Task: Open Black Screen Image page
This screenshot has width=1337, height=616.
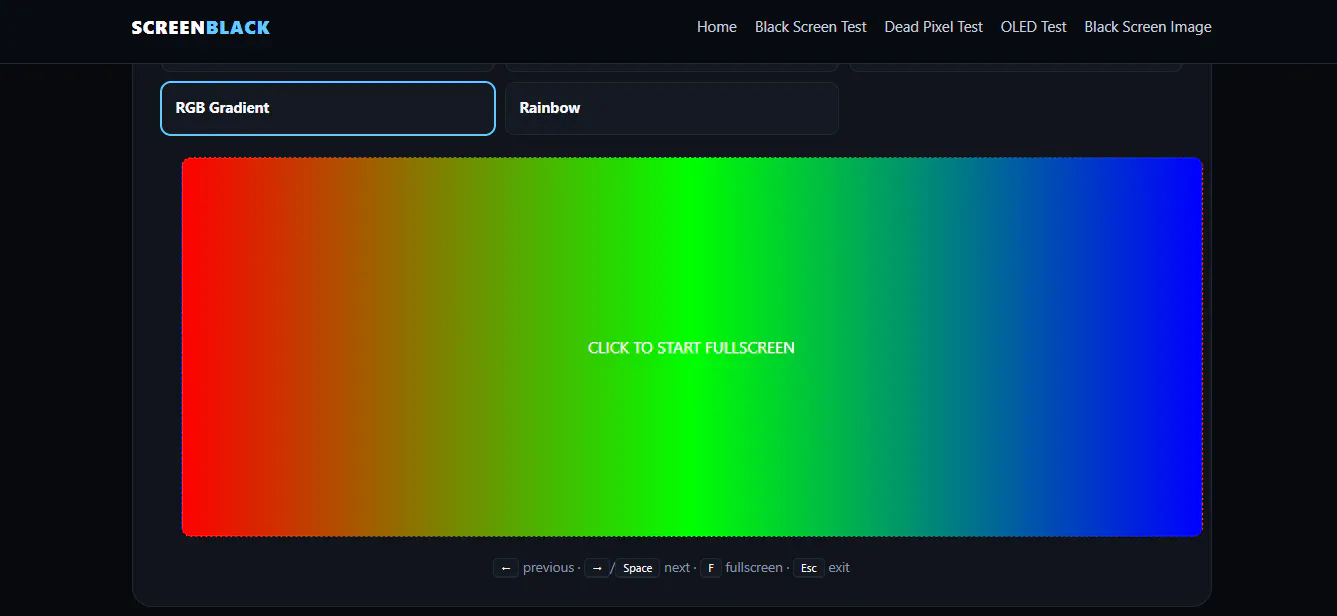Action: click(x=1148, y=27)
